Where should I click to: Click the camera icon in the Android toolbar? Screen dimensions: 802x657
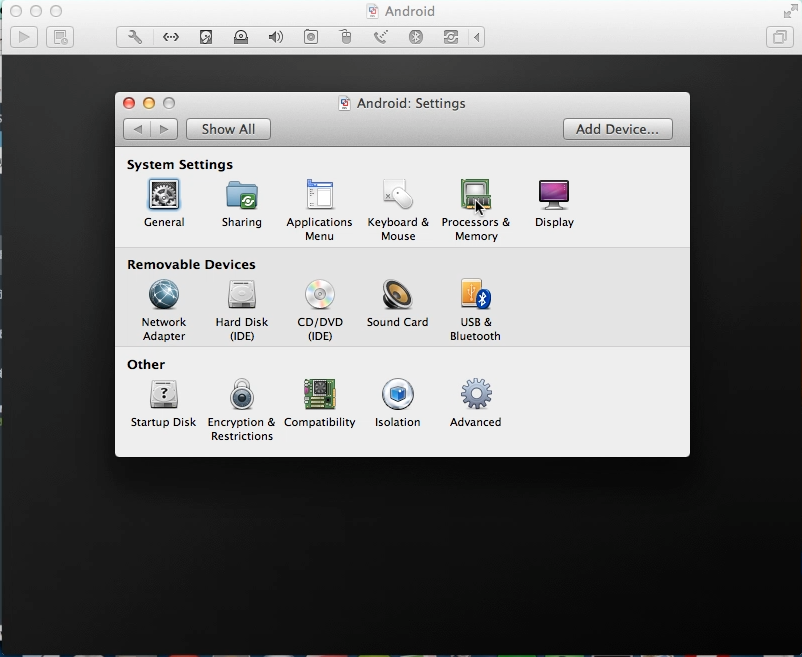(x=311, y=37)
